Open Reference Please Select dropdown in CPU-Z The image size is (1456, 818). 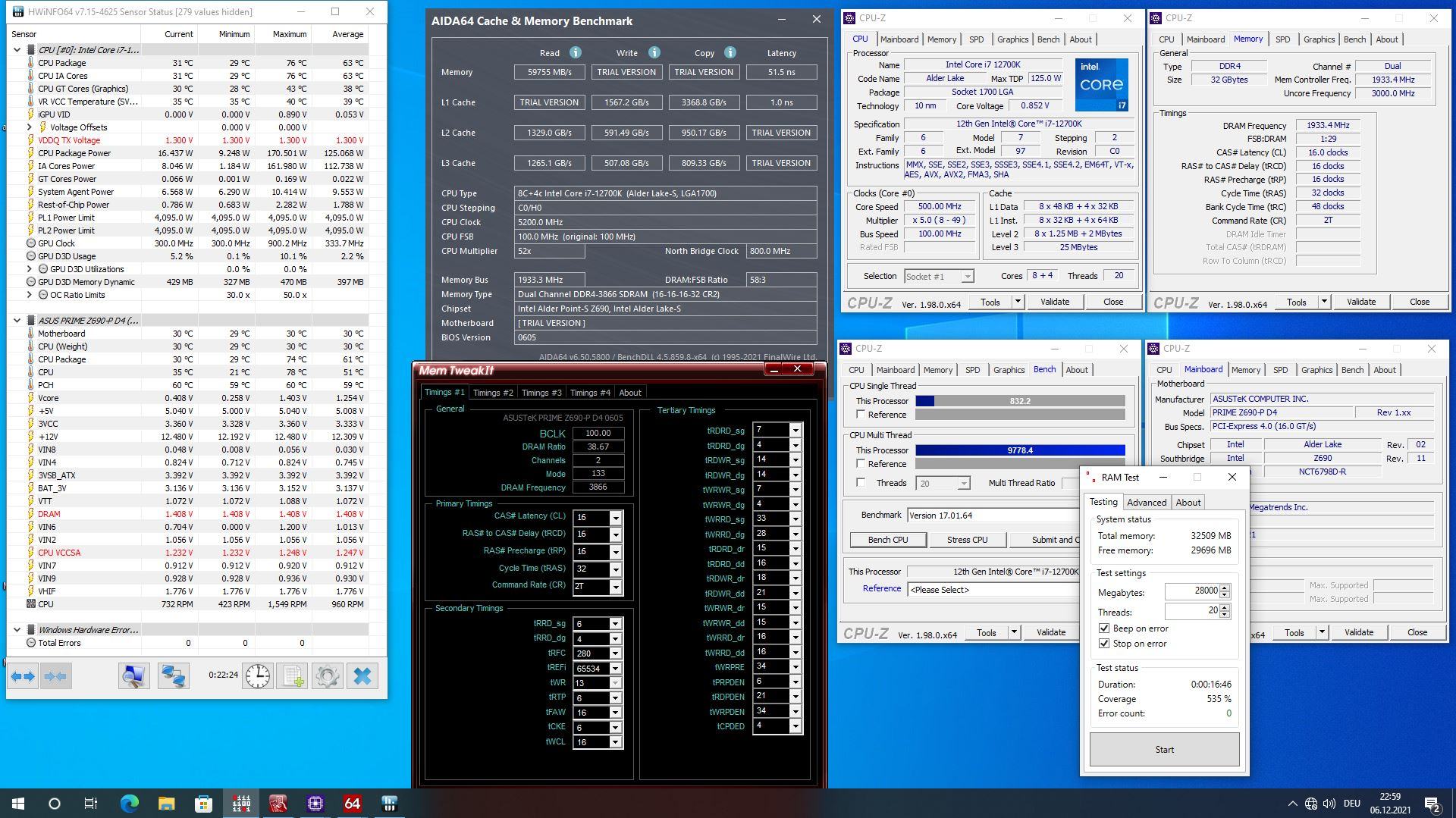click(993, 590)
